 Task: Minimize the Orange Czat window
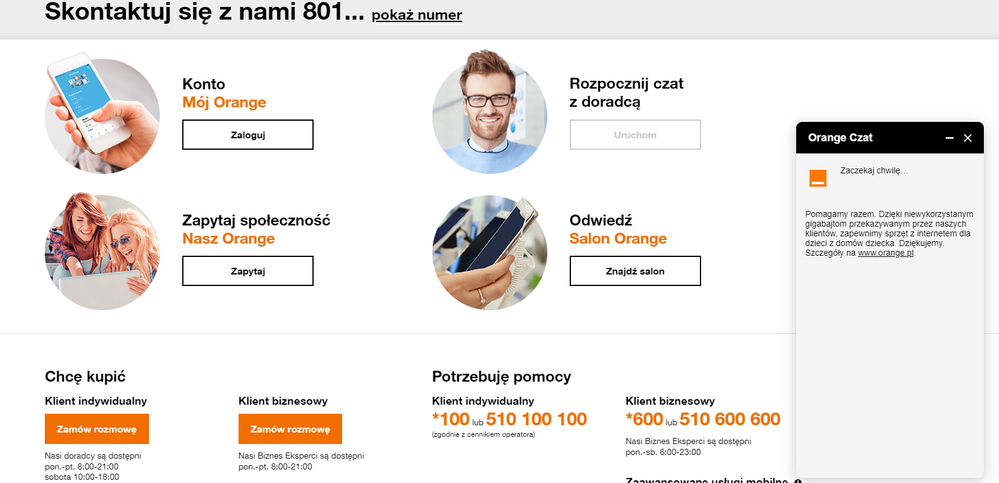tap(949, 138)
